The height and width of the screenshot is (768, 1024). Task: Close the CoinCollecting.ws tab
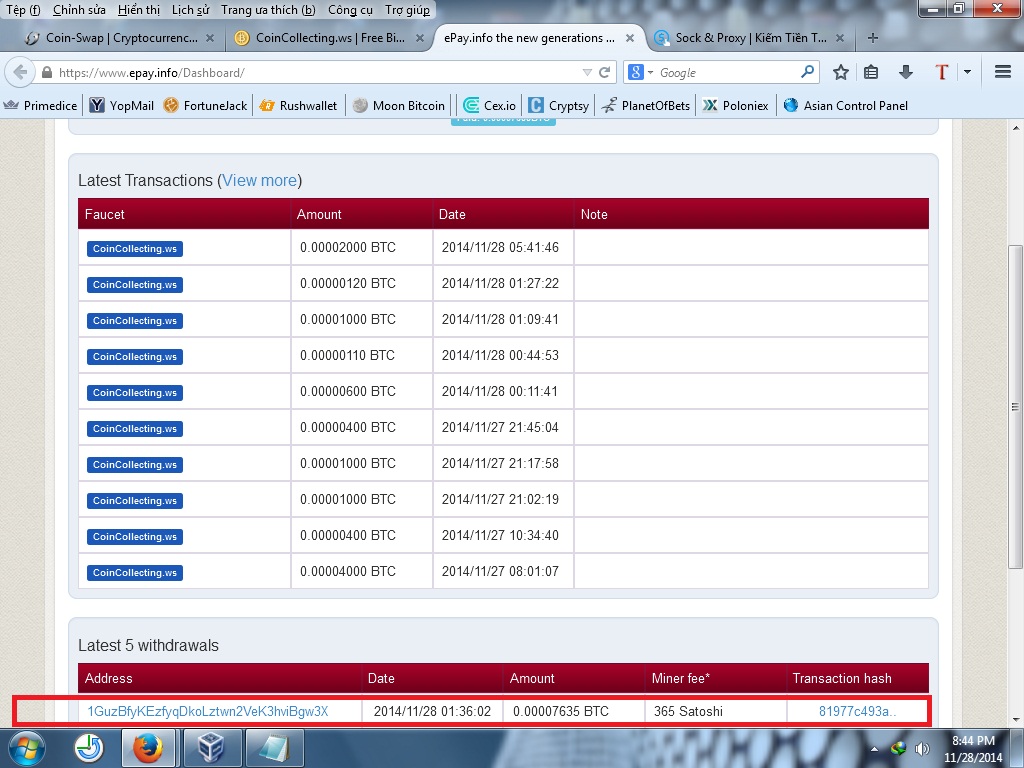pos(420,39)
